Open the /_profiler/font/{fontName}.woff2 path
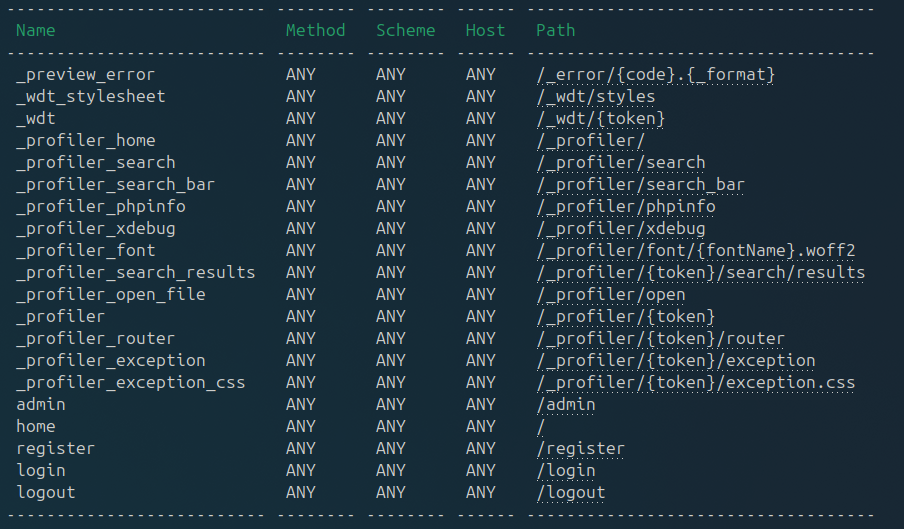904x529 pixels. 695,251
